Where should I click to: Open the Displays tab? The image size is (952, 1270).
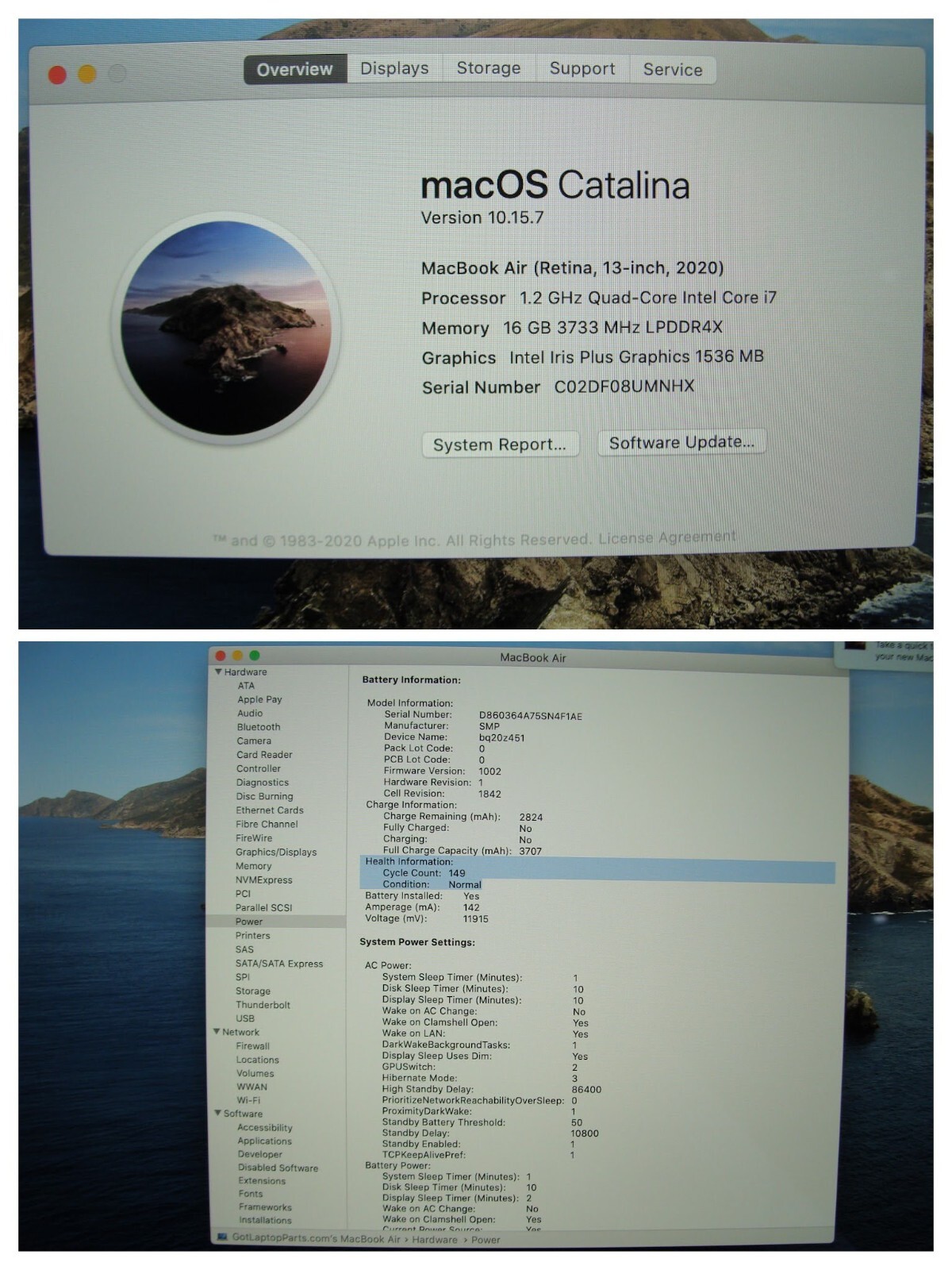click(x=394, y=68)
